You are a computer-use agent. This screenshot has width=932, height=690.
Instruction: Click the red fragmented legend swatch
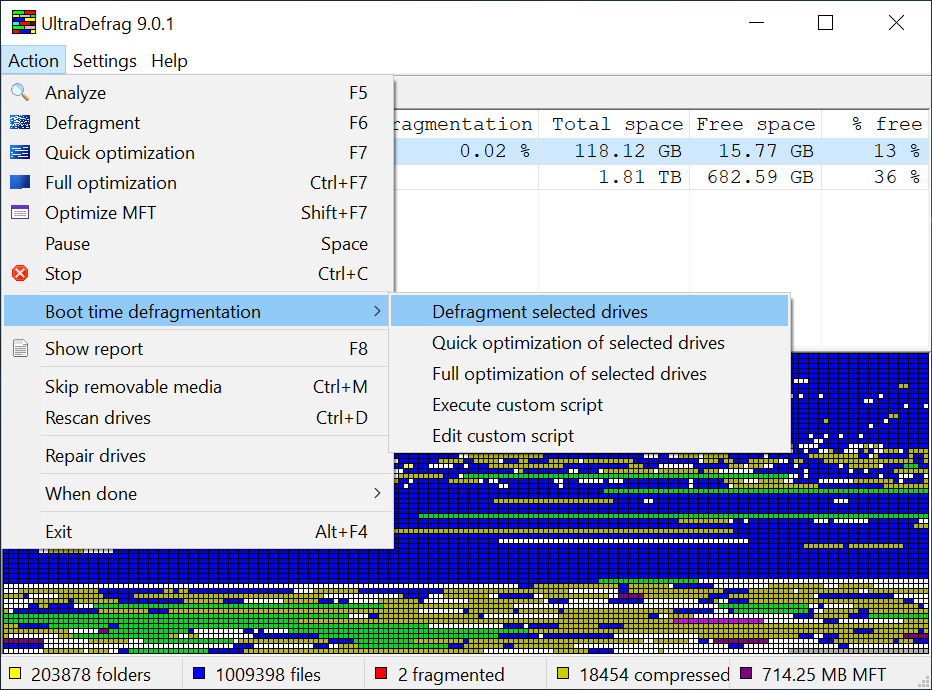(380, 674)
